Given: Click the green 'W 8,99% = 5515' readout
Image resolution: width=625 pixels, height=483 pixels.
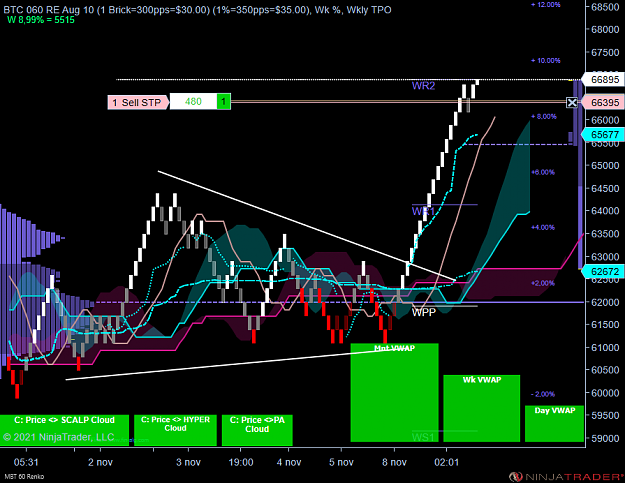Looking at the screenshot, I should point(41,20).
